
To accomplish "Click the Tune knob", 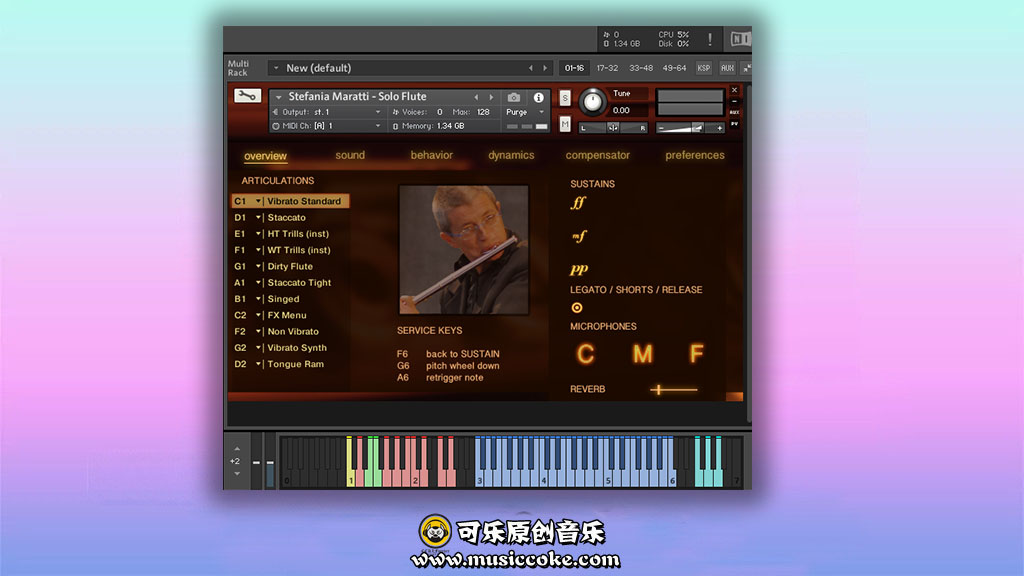I will click(592, 101).
